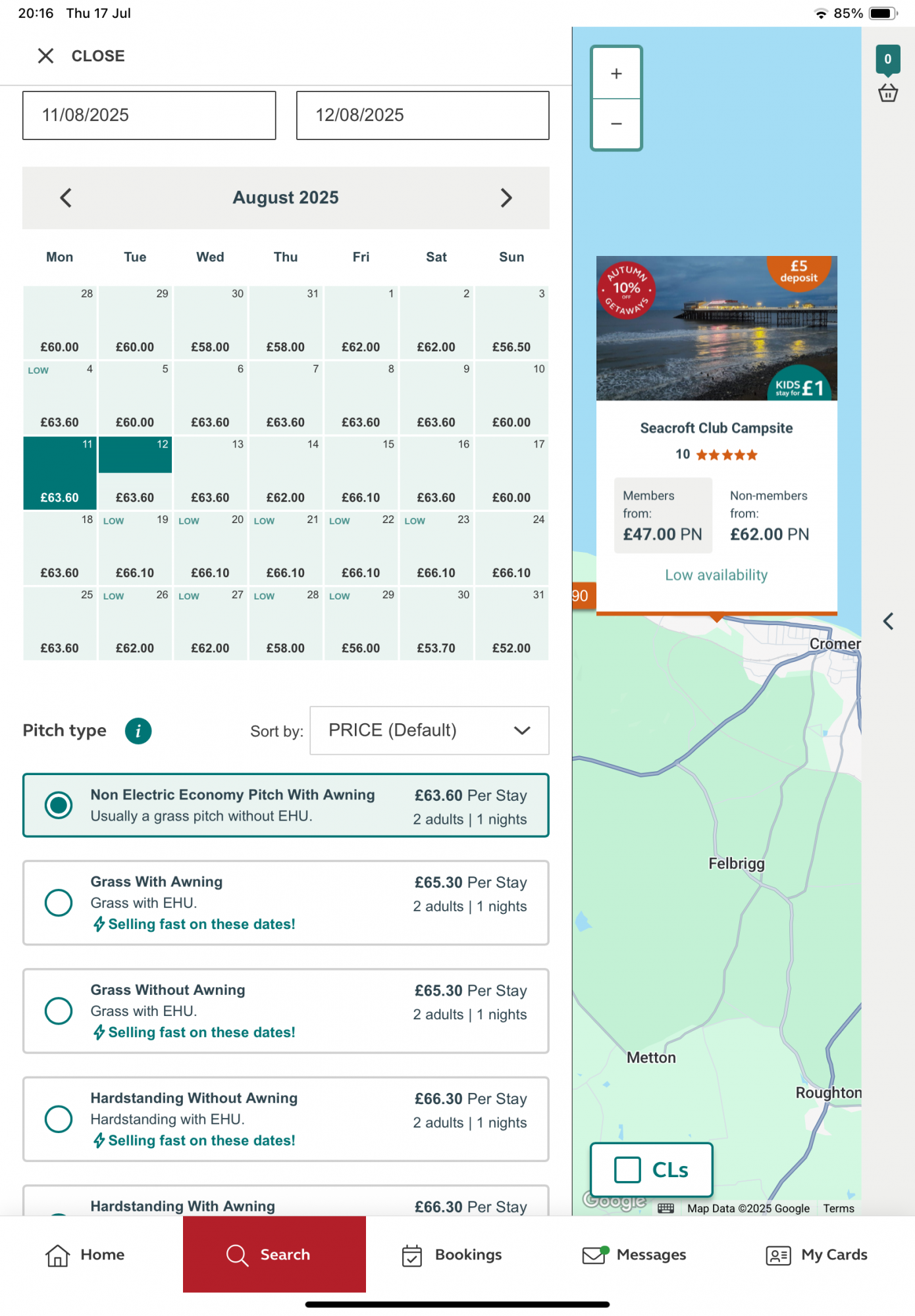Enable the CLs checkbox on the map
This screenshot has height=1316, width=915.
click(627, 1170)
